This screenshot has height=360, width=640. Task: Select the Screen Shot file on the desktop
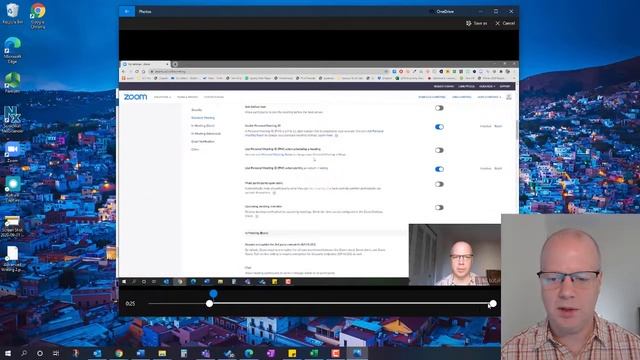click(x=12, y=227)
